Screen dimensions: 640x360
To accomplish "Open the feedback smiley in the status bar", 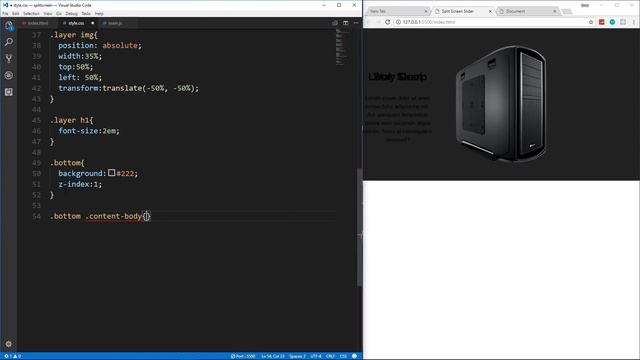I will tap(354, 356).
